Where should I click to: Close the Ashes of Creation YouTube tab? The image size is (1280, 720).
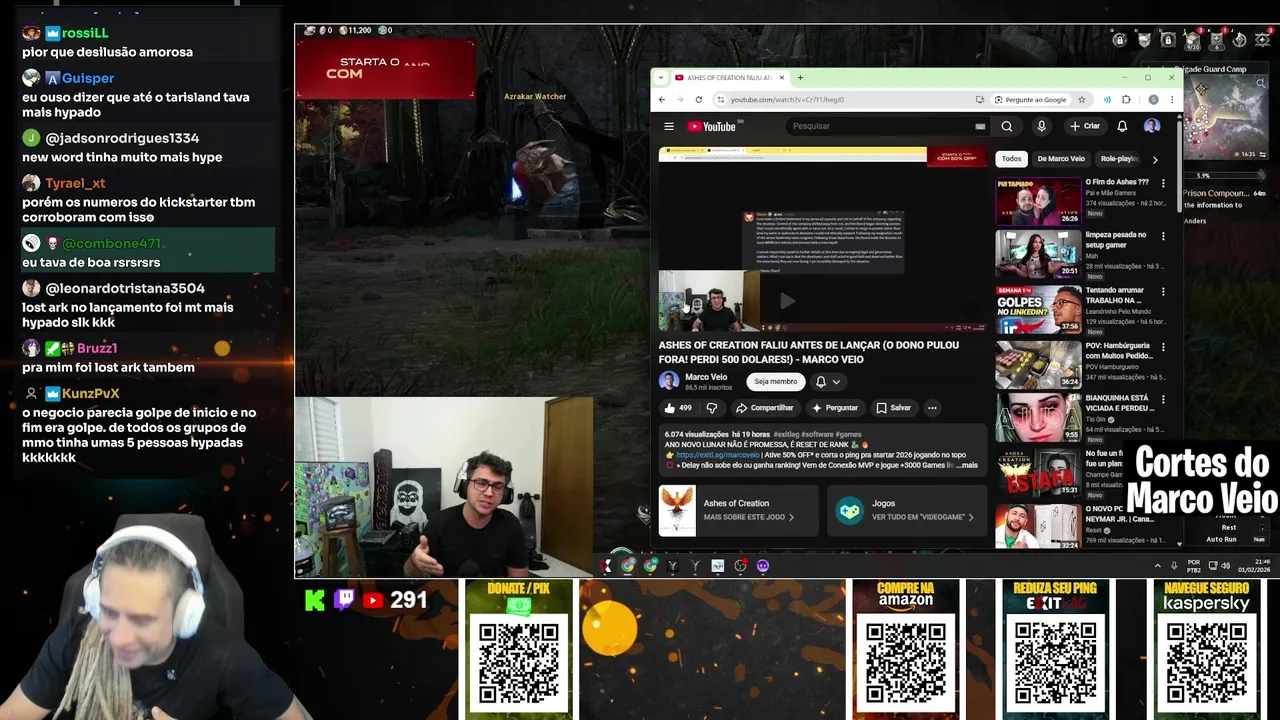(782, 77)
